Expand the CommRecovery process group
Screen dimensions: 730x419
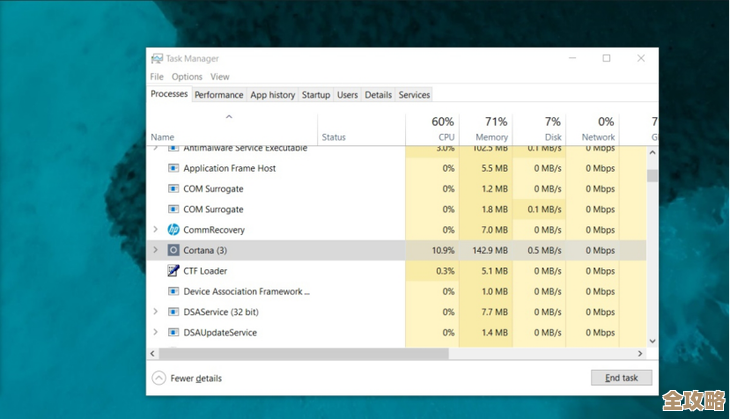pos(155,230)
